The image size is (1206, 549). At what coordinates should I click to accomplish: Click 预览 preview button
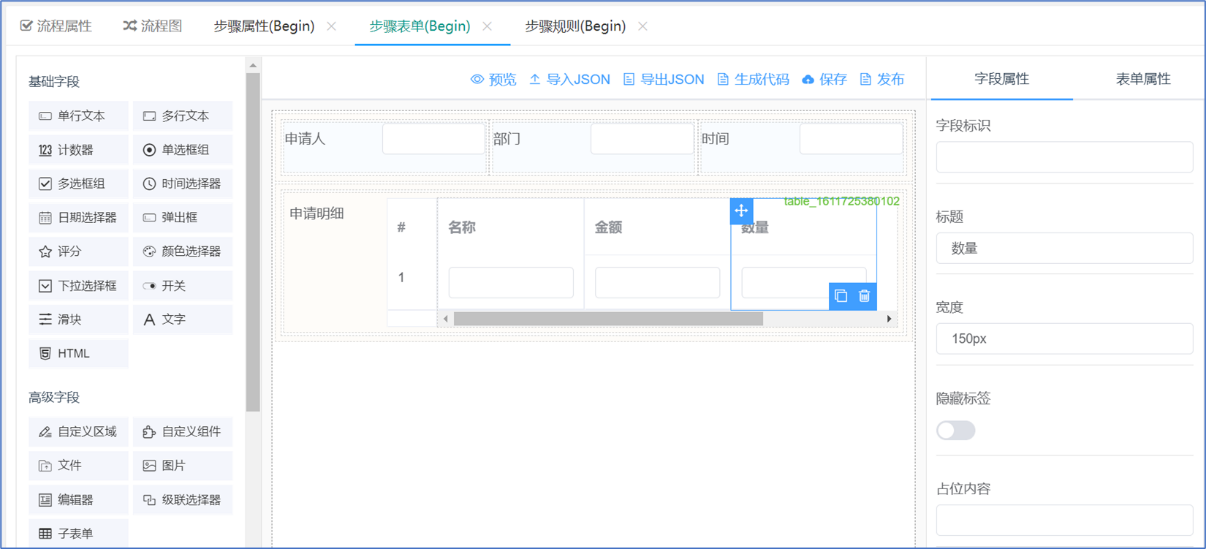pyautogui.click(x=494, y=79)
